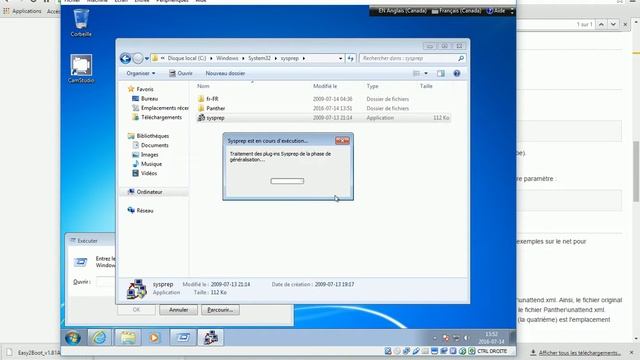Open the Corbeille recycle bin desktop icon
This screenshot has width=640, height=360.
[x=81, y=23]
